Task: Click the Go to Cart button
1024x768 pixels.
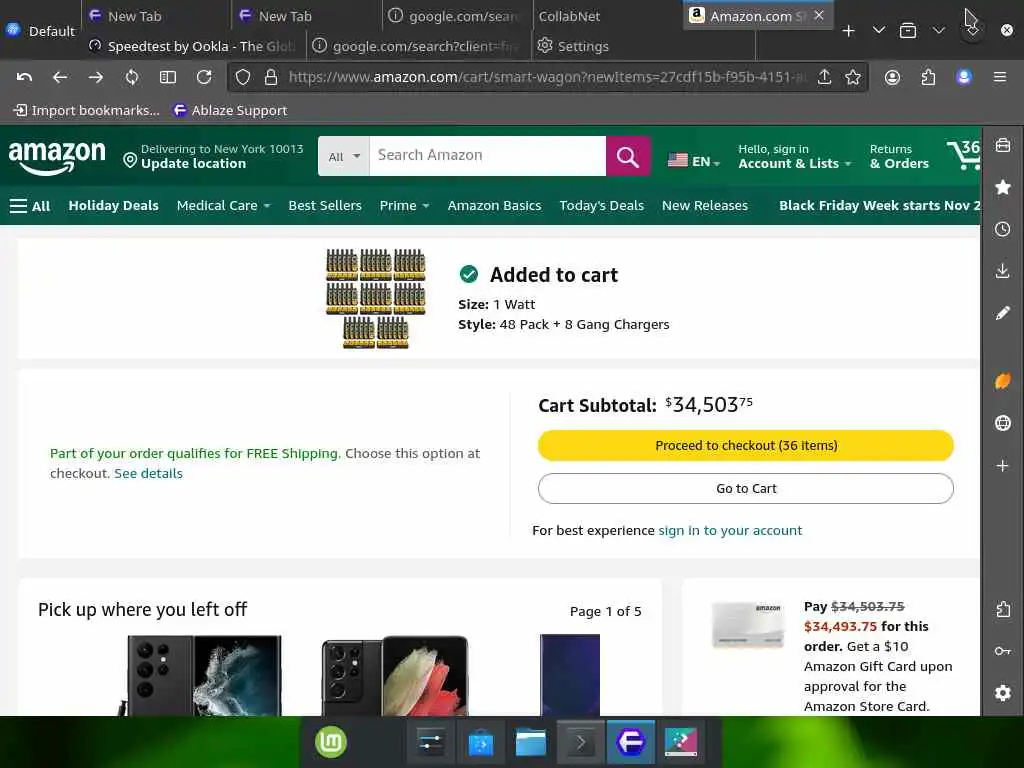Action: (746, 488)
